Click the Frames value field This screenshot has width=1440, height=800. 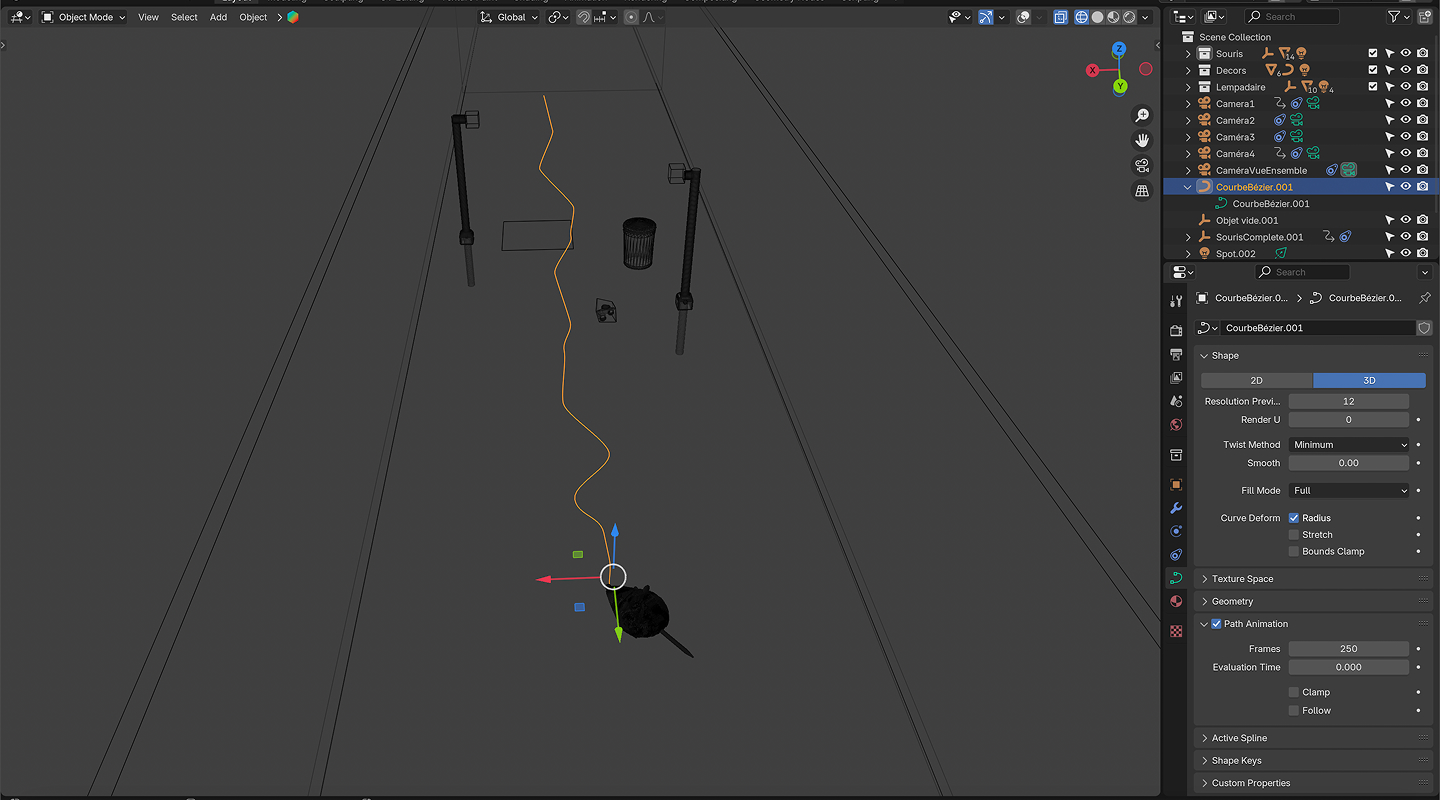tap(1348, 649)
